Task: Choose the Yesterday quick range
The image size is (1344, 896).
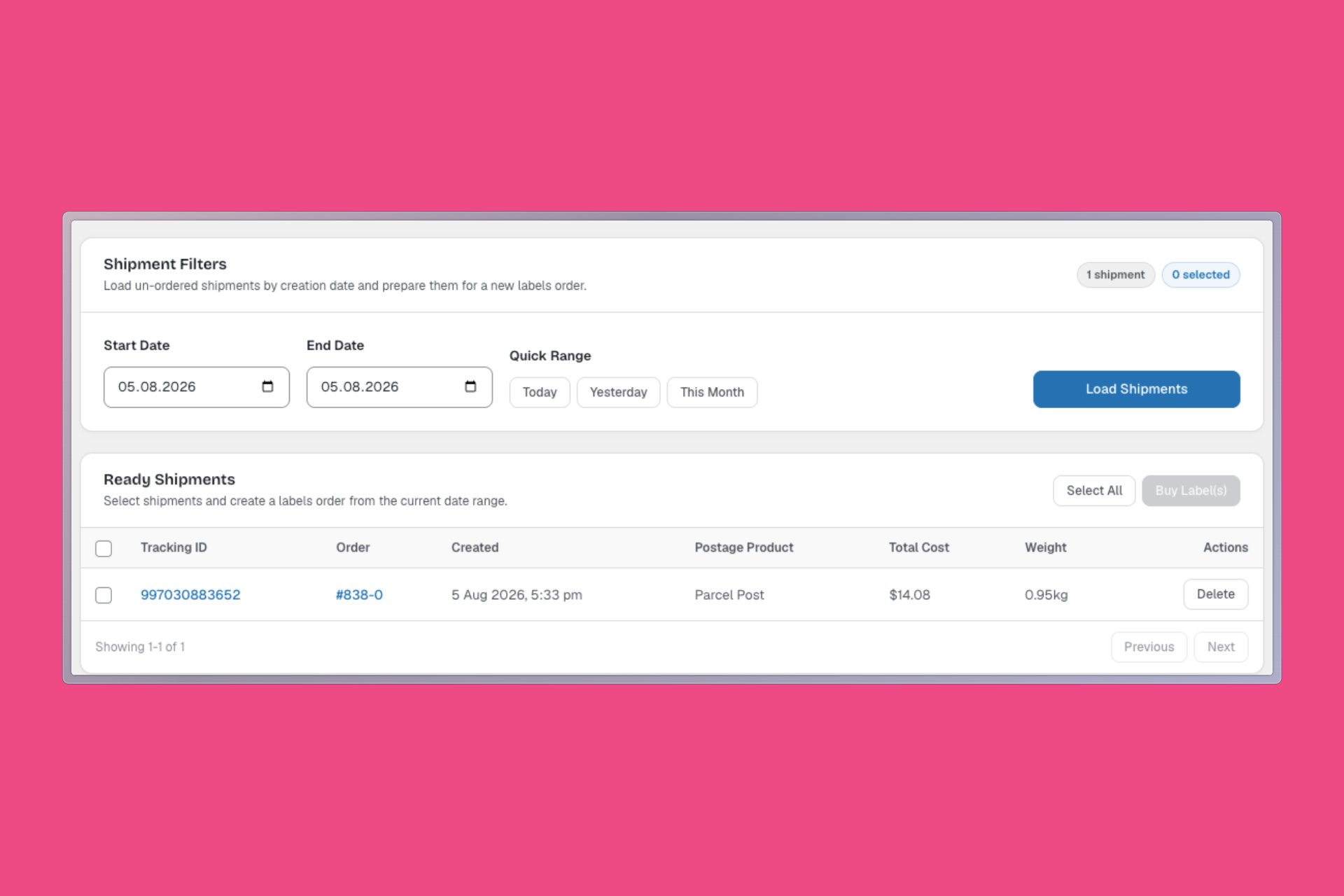Action: (618, 392)
